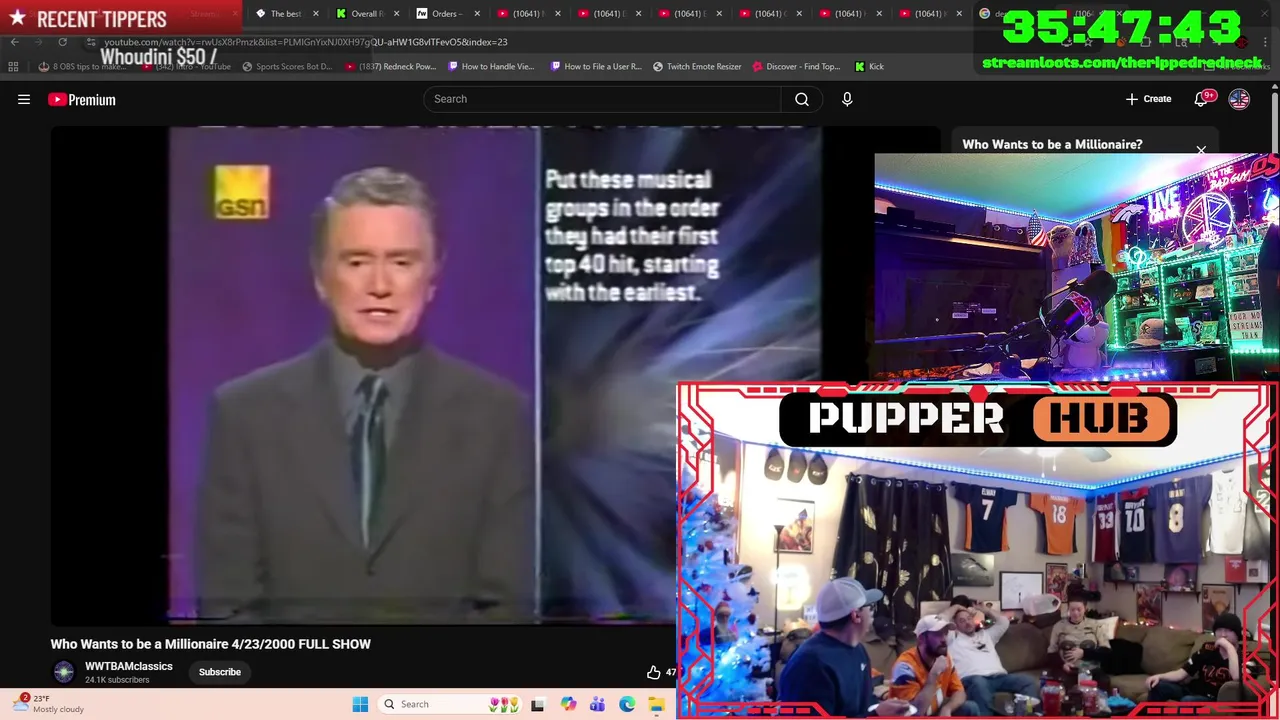The width and height of the screenshot is (1280, 720).
Task: Start voice search with the microphone icon
Action: pyautogui.click(x=847, y=99)
